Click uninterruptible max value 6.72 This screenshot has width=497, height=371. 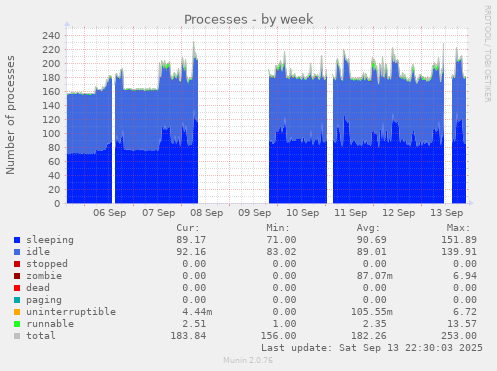[465, 312]
